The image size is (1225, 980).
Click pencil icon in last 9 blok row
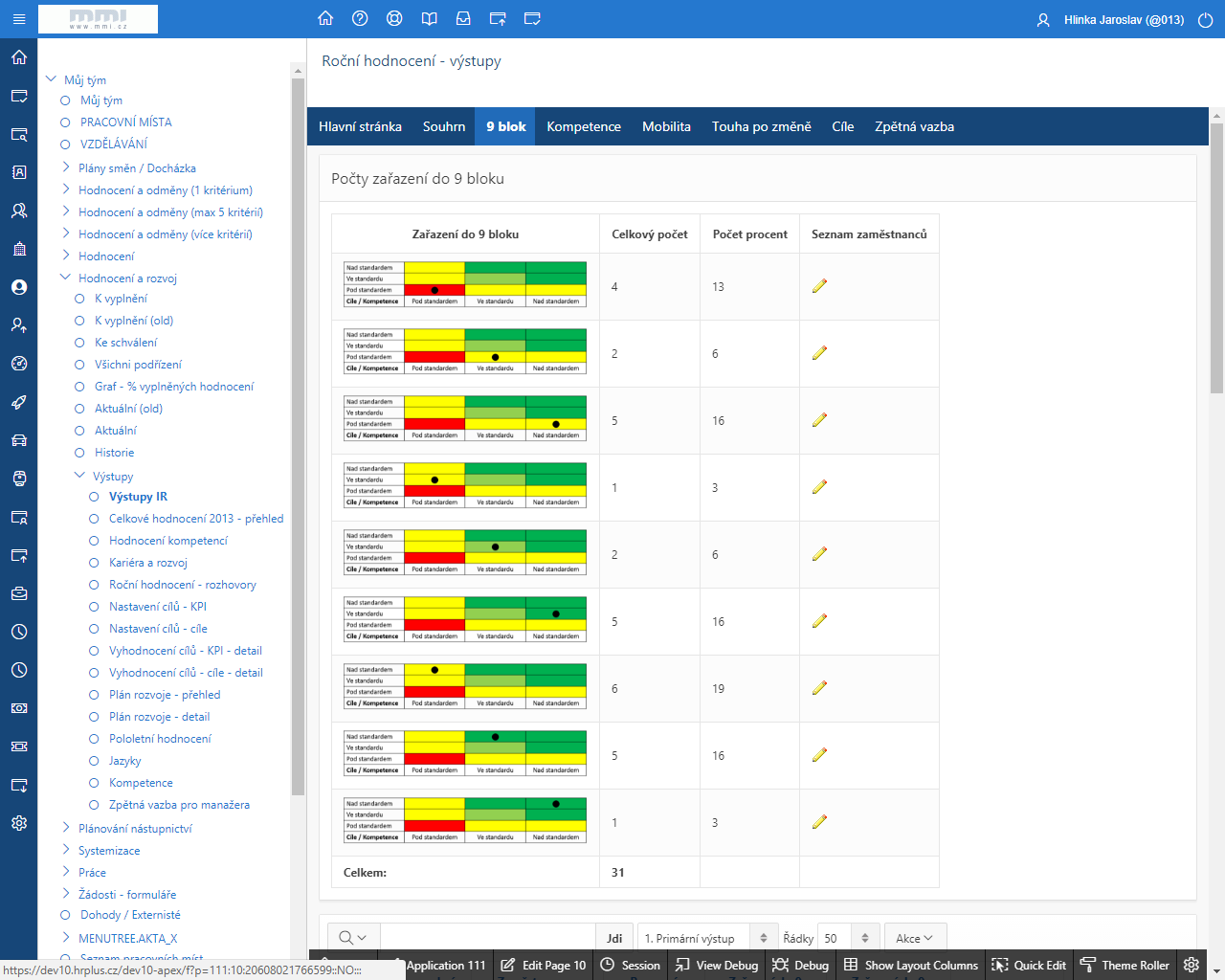click(819, 822)
